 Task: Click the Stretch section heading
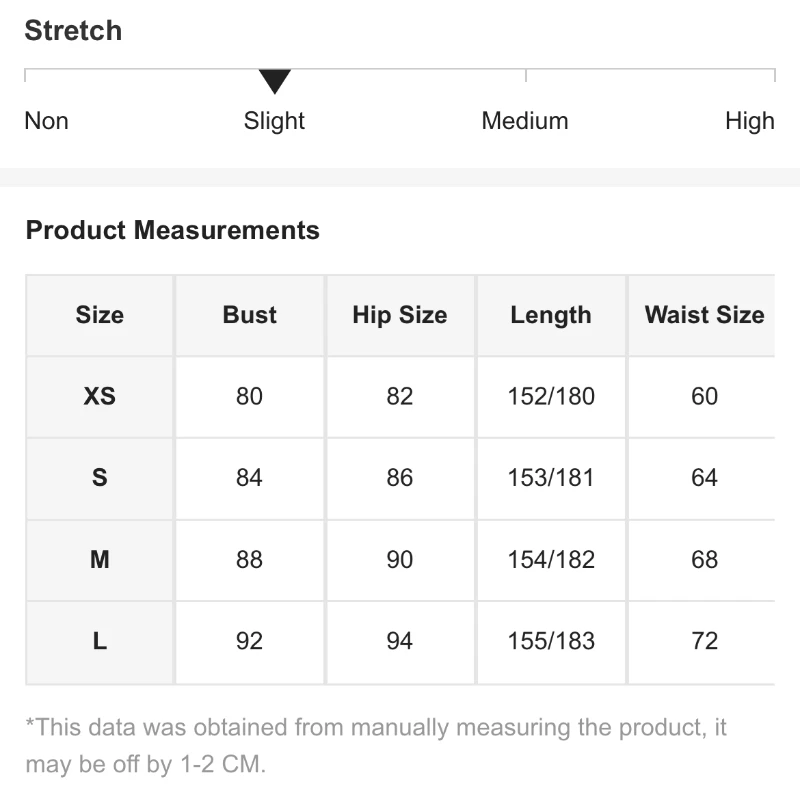click(73, 31)
